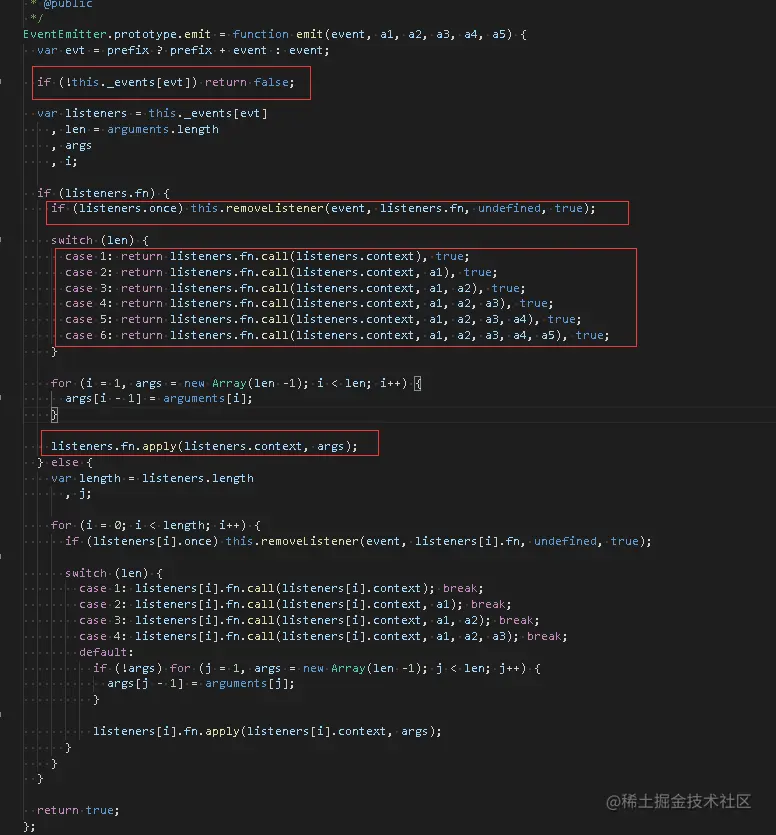
Task: Click 'case 1: return listeners.fn.call(listeners.context), true;'
Action: point(267,256)
